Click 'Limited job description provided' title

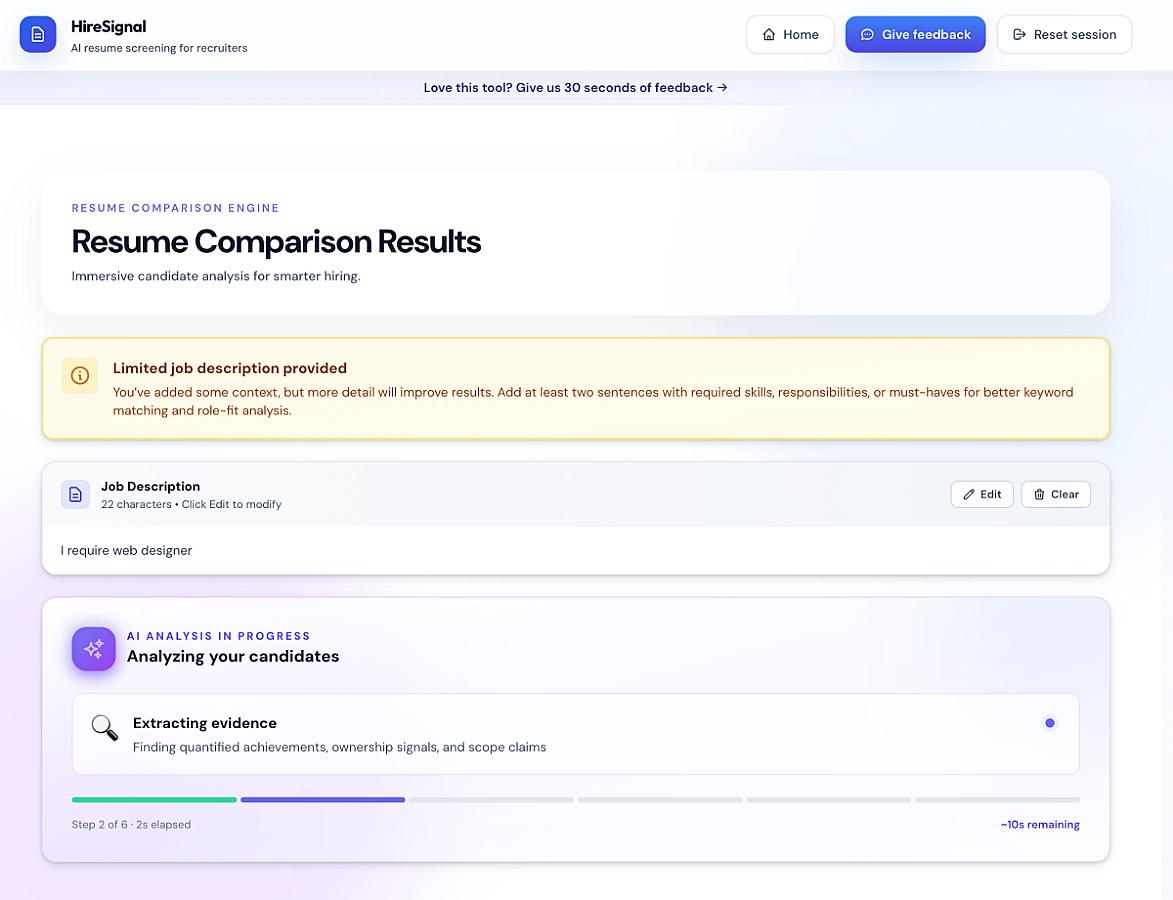[x=230, y=368]
